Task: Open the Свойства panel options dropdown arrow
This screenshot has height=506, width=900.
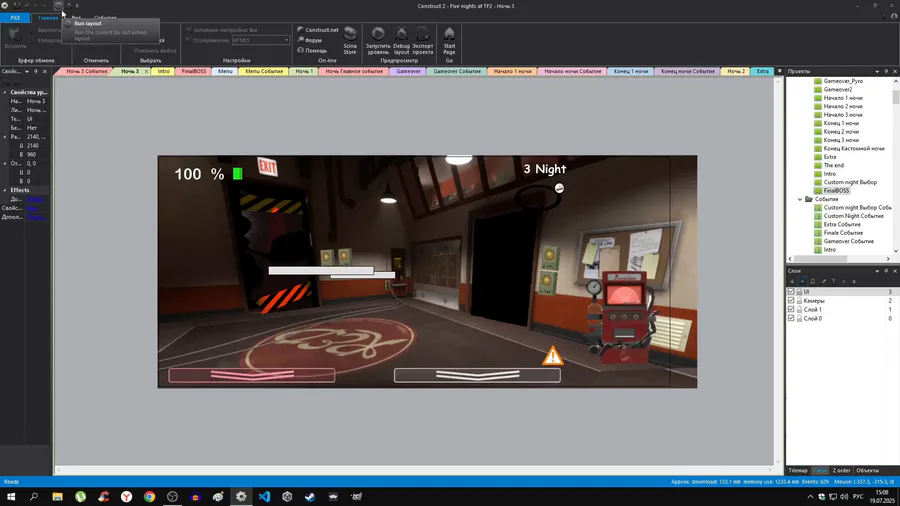Action: coord(27,71)
